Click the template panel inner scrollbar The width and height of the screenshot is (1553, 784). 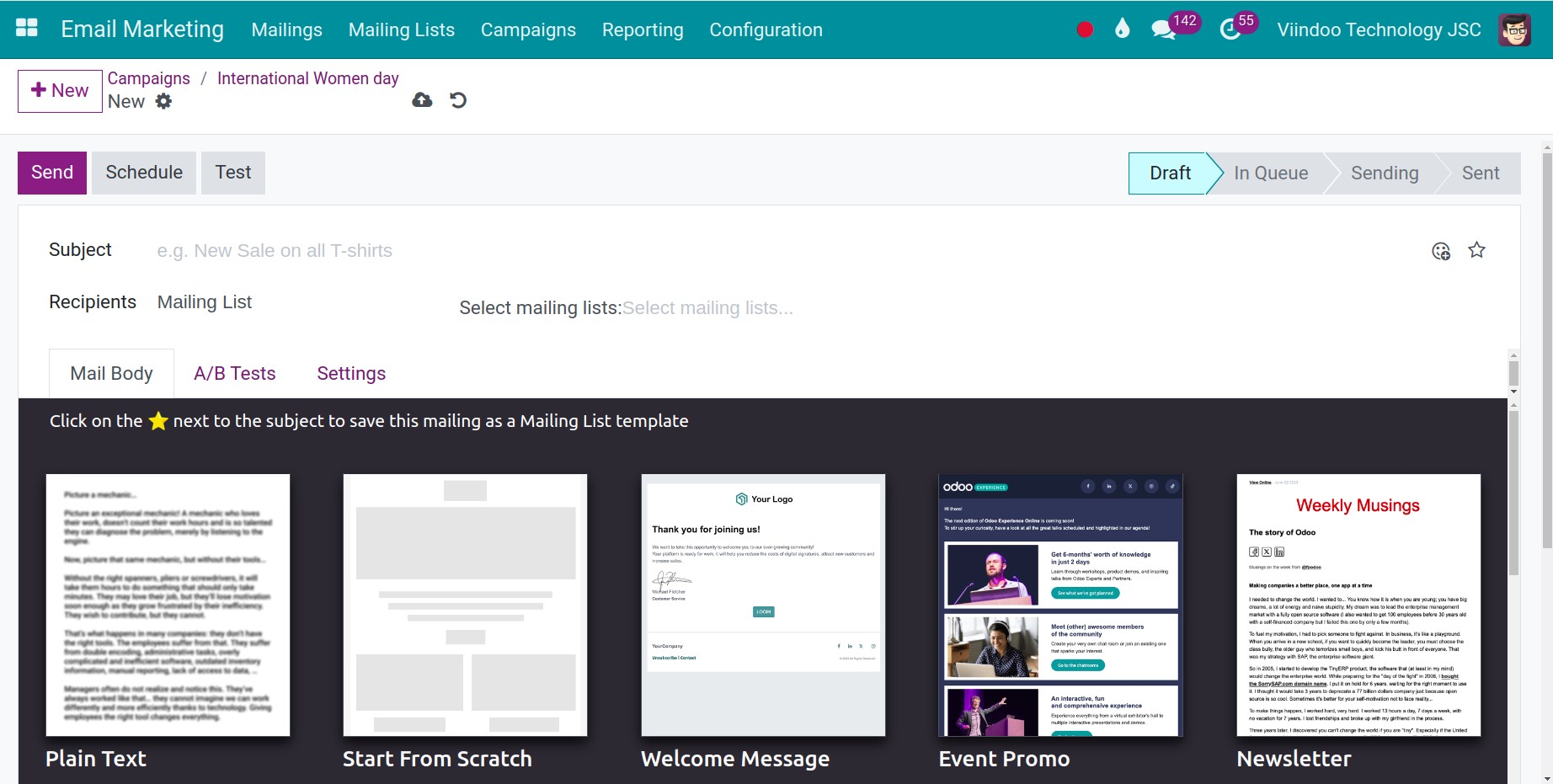(x=1513, y=493)
